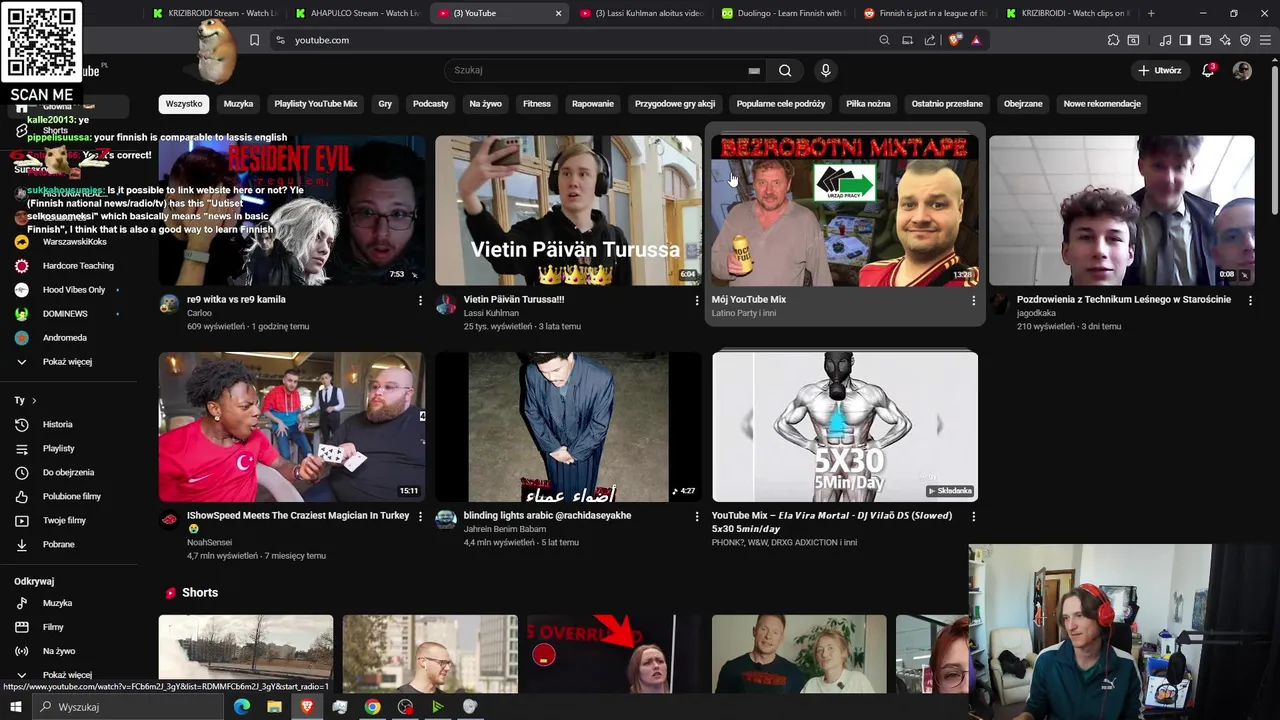Viewport: 1280px width, 720px height.
Task: Close the active YouTube browser tab
Action: coord(558,13)
